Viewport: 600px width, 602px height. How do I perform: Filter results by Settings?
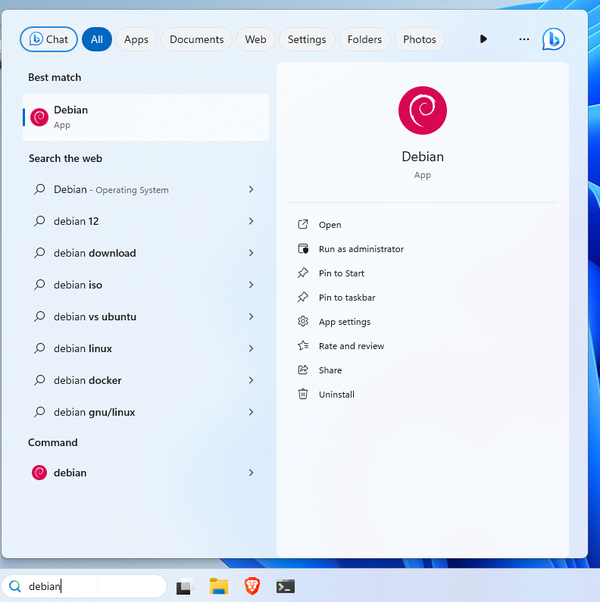[x=307, y=39]
